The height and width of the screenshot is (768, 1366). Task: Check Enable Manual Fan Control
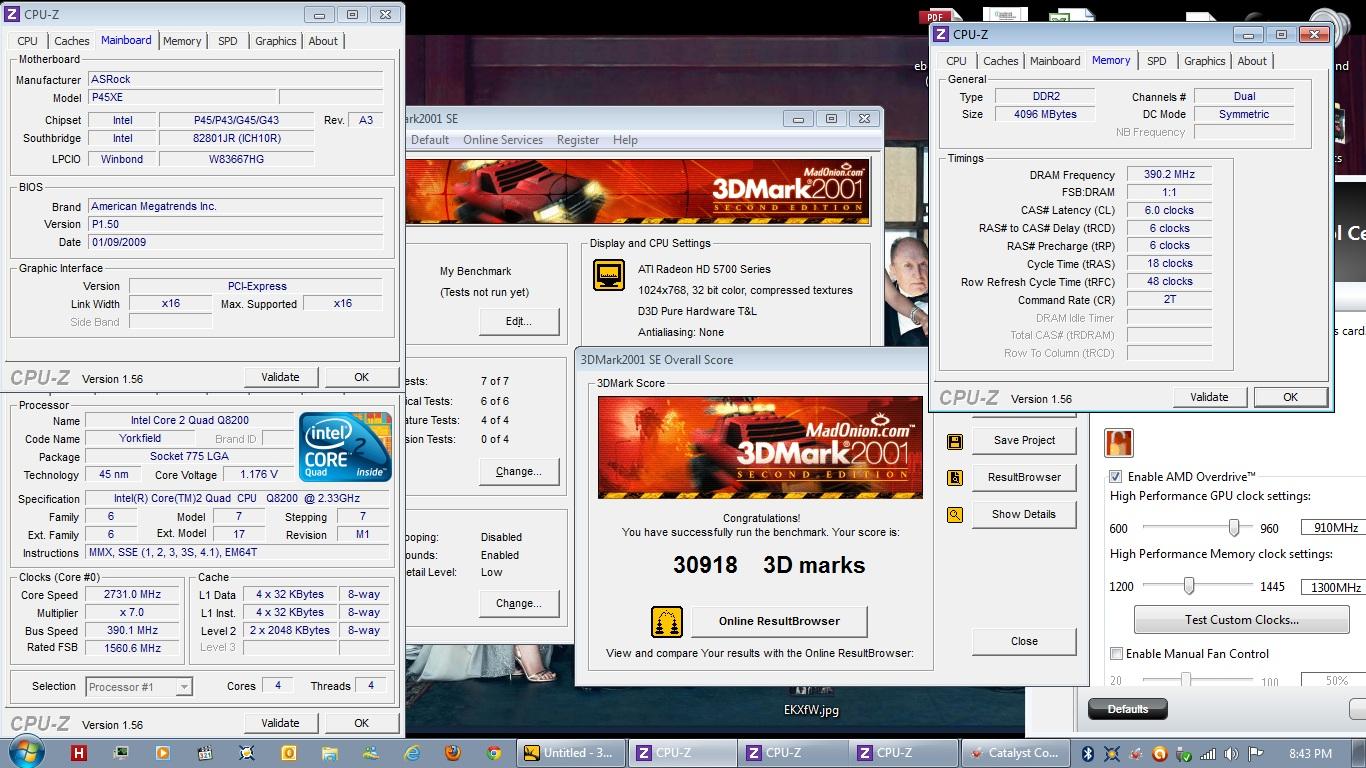point(1116,654)
